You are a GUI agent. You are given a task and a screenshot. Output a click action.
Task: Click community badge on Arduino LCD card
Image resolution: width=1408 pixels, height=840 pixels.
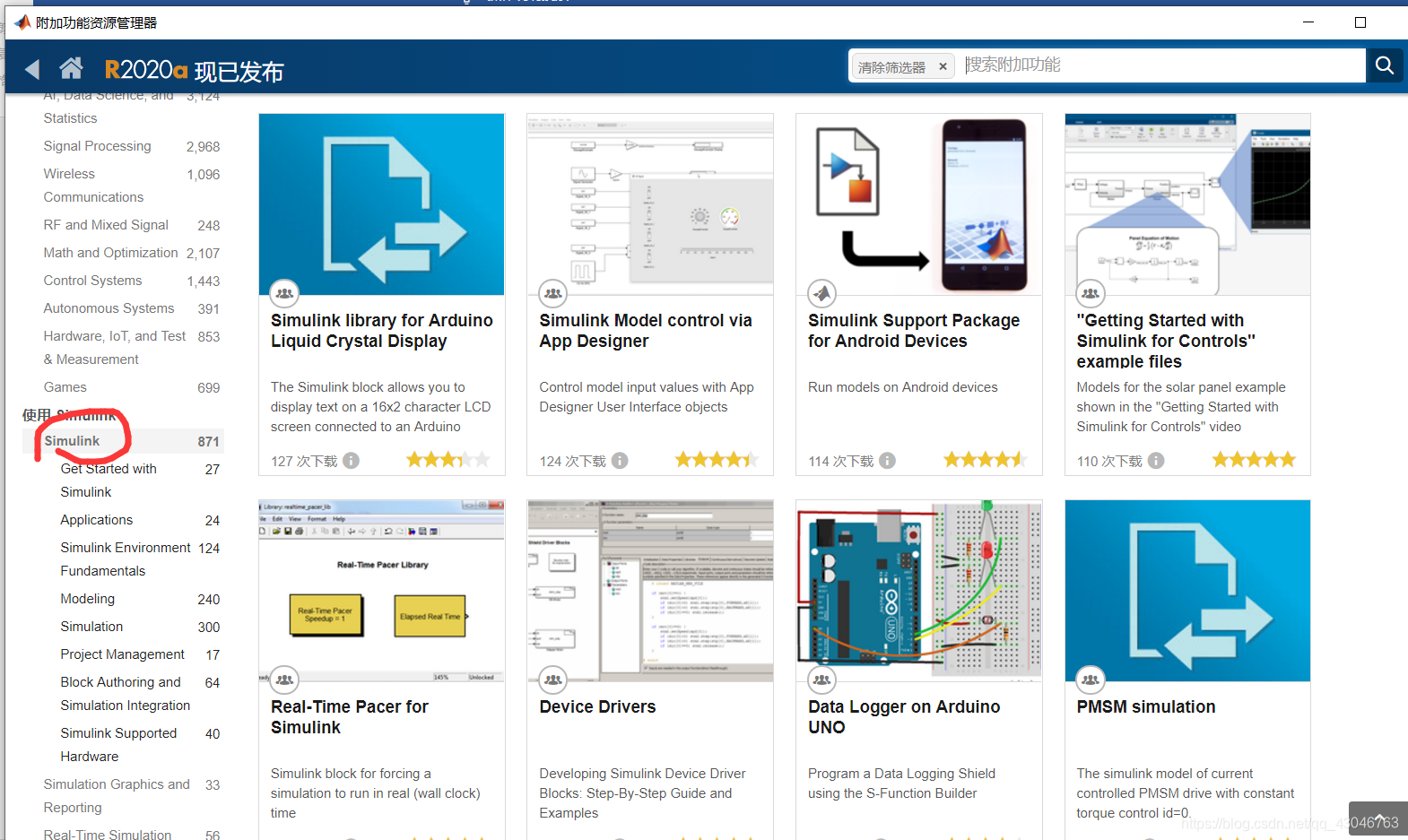pos(284,293)
